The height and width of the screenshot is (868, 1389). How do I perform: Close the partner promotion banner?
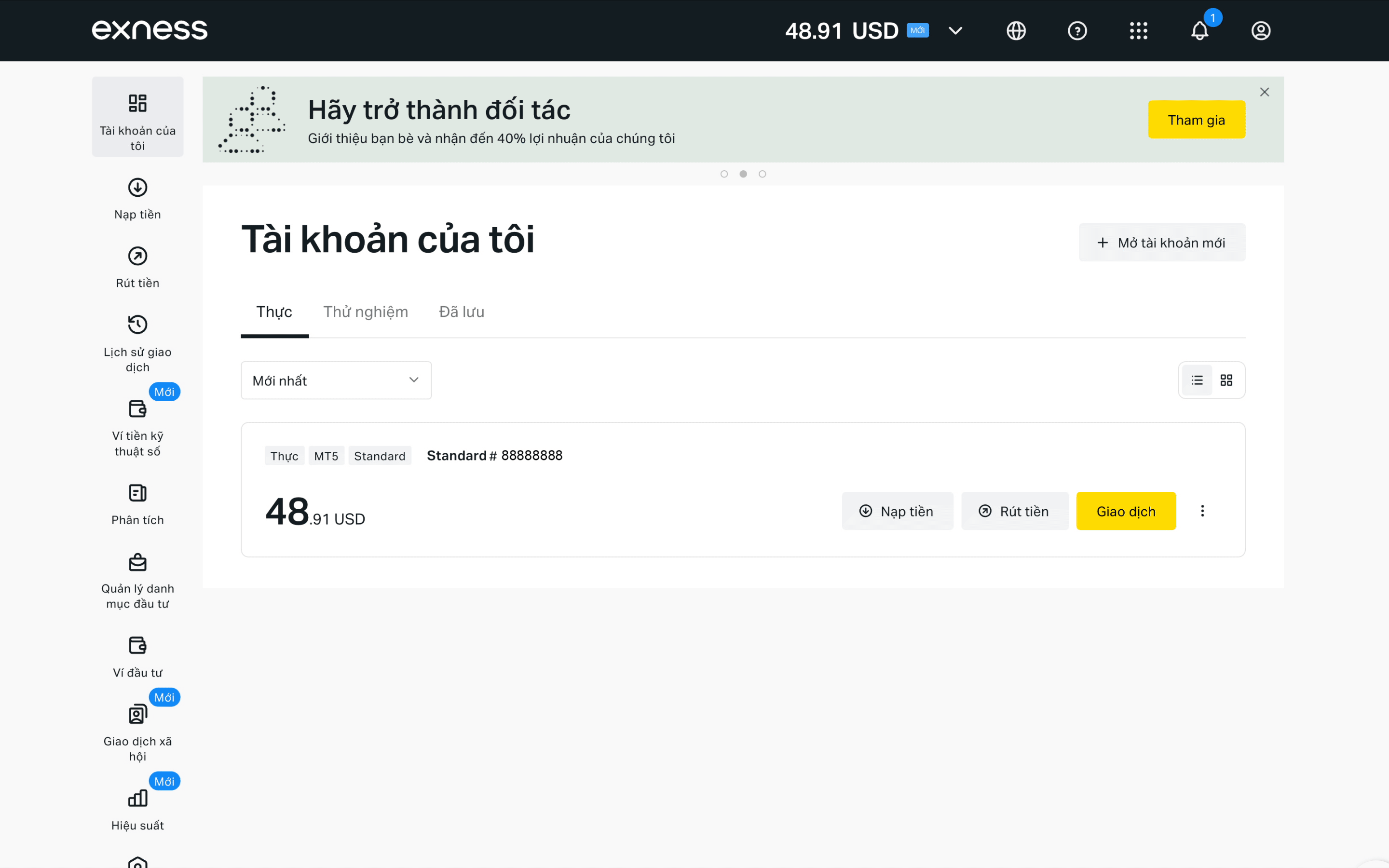[1265, 92]
